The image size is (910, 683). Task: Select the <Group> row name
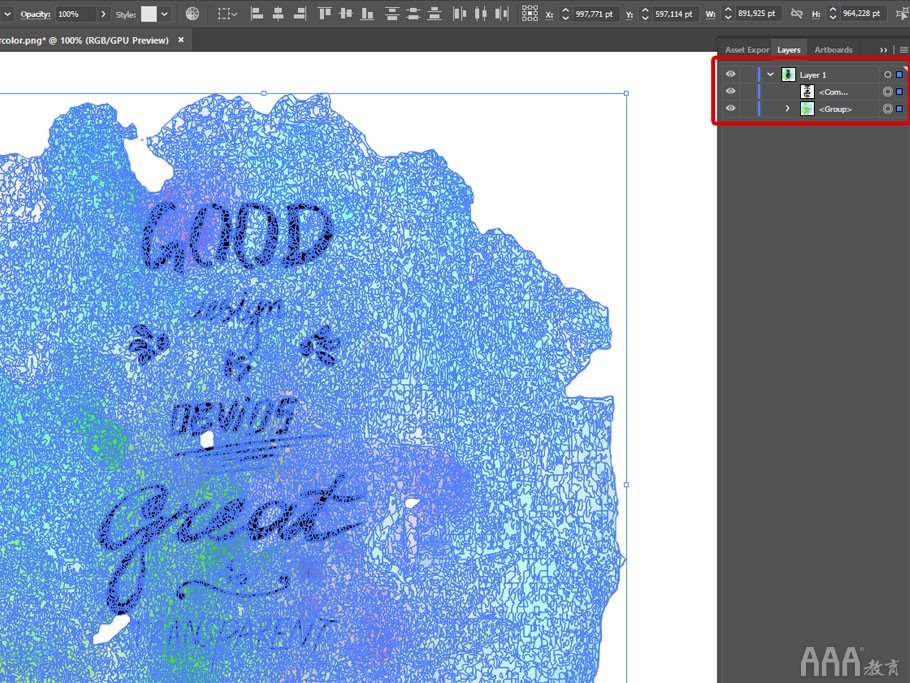coord(835,109)
